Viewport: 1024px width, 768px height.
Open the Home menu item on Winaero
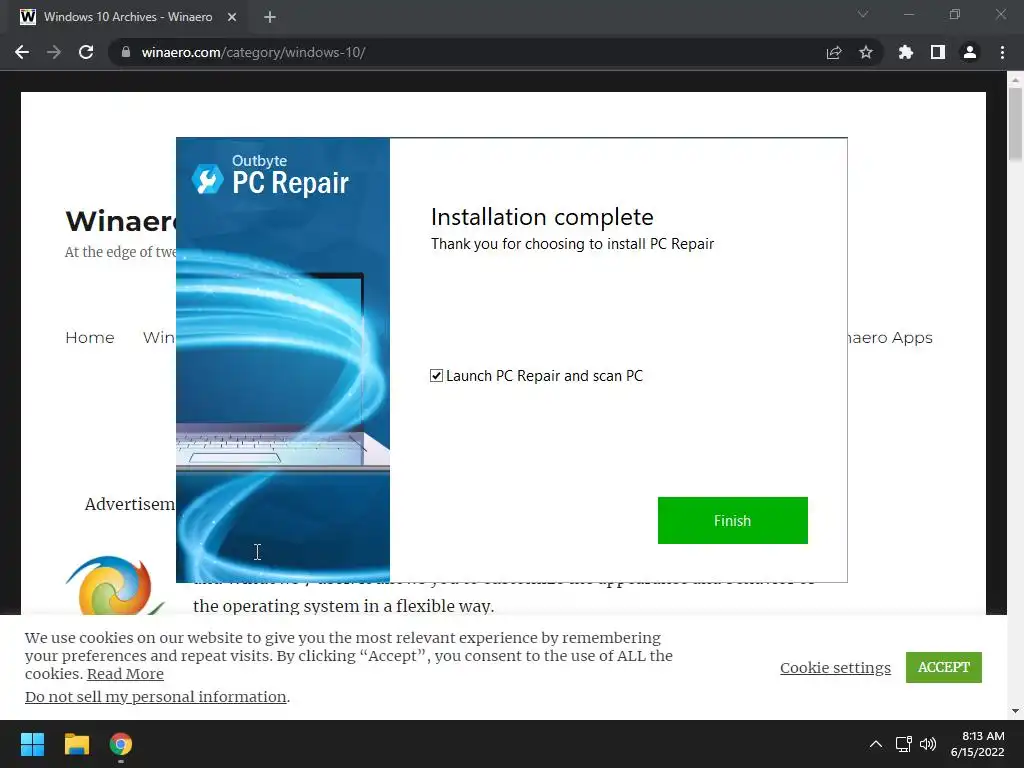(x=89, y=338)
